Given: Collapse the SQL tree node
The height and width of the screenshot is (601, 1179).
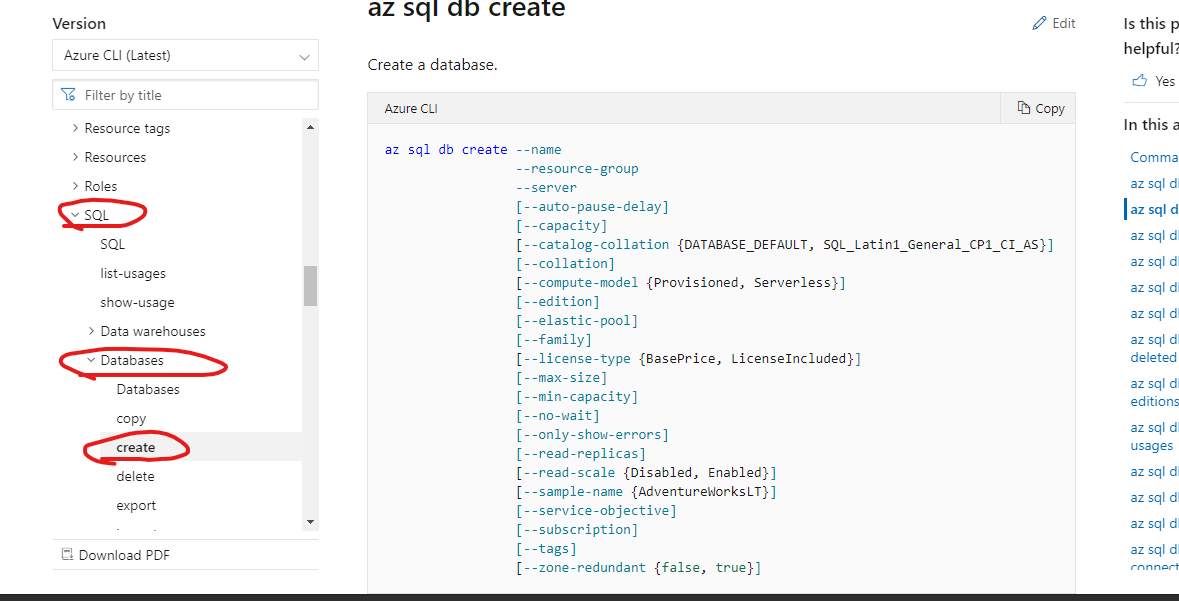Looking at the screenshot, I should (75, 215).
